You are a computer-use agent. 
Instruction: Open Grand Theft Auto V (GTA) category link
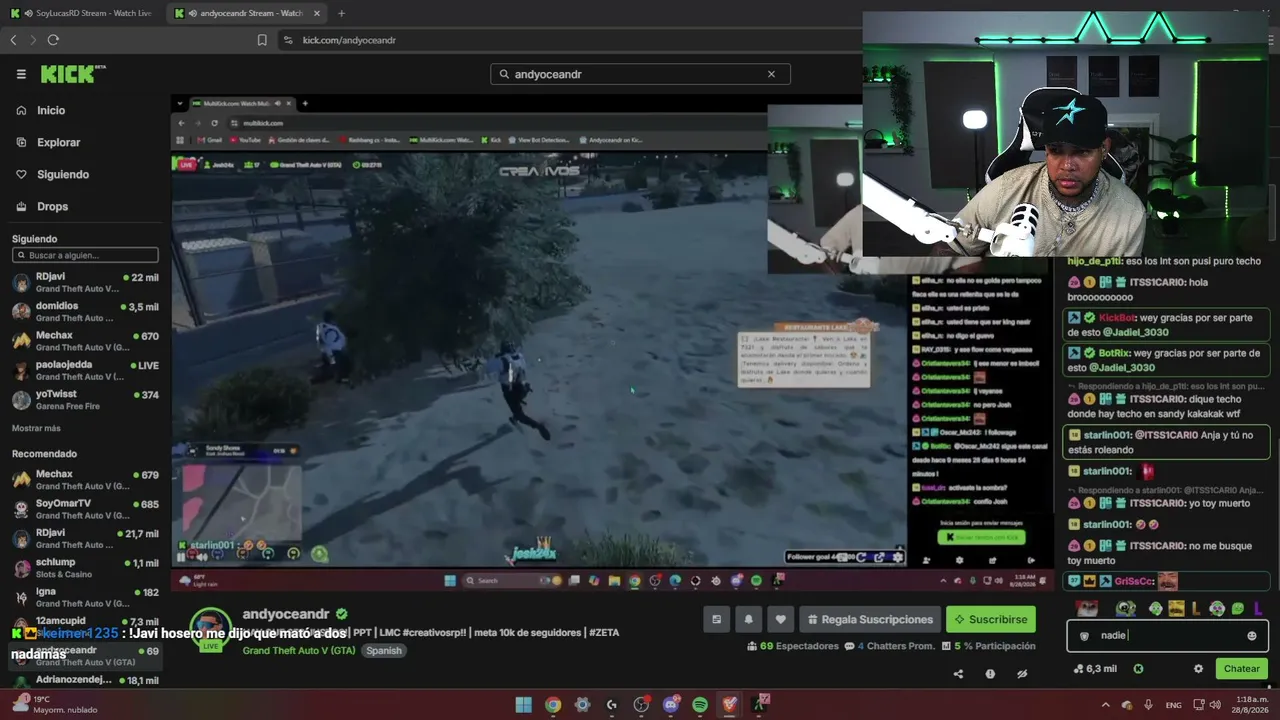299,651
